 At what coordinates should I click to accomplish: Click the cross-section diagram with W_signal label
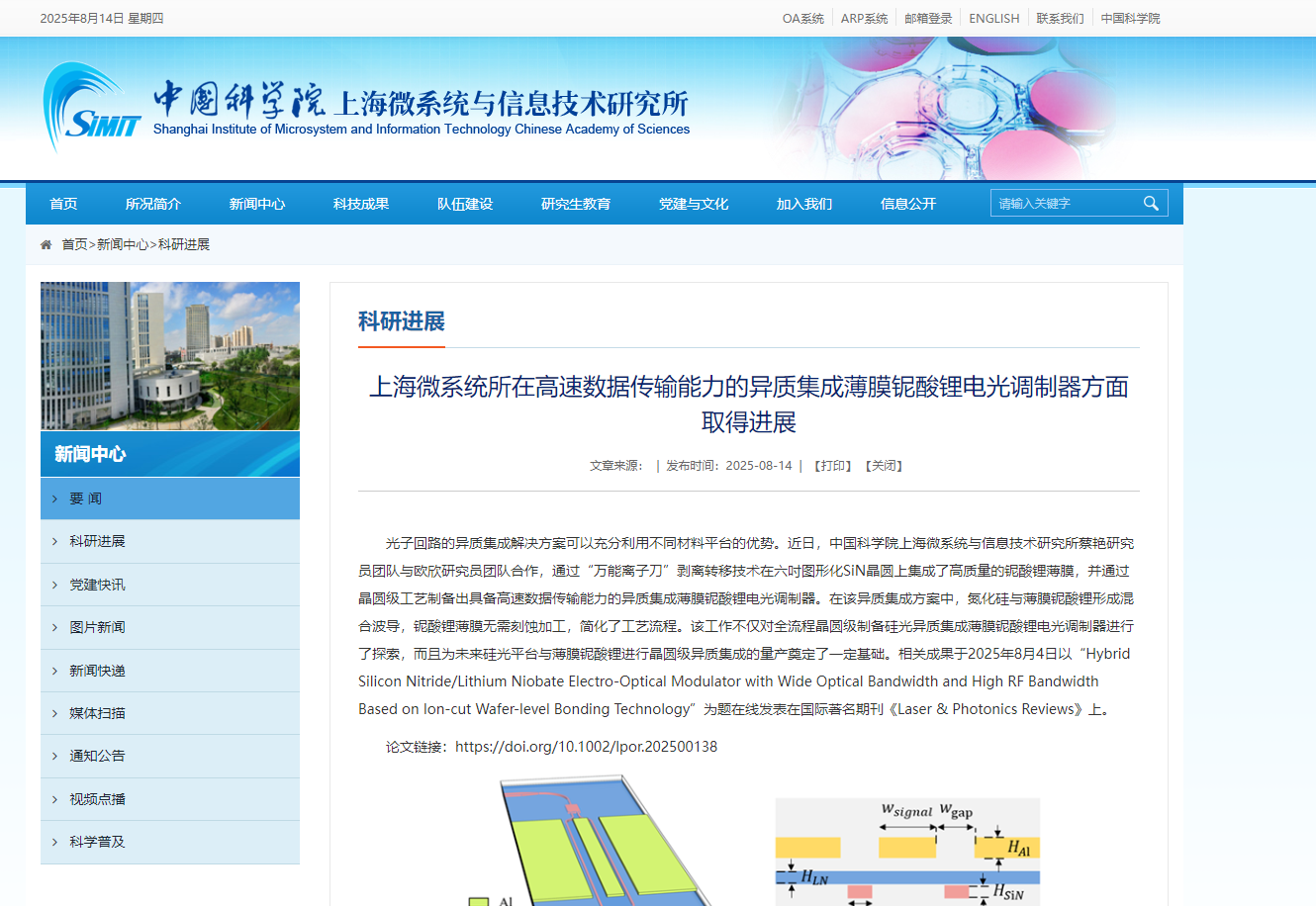[x=907, y=852]
